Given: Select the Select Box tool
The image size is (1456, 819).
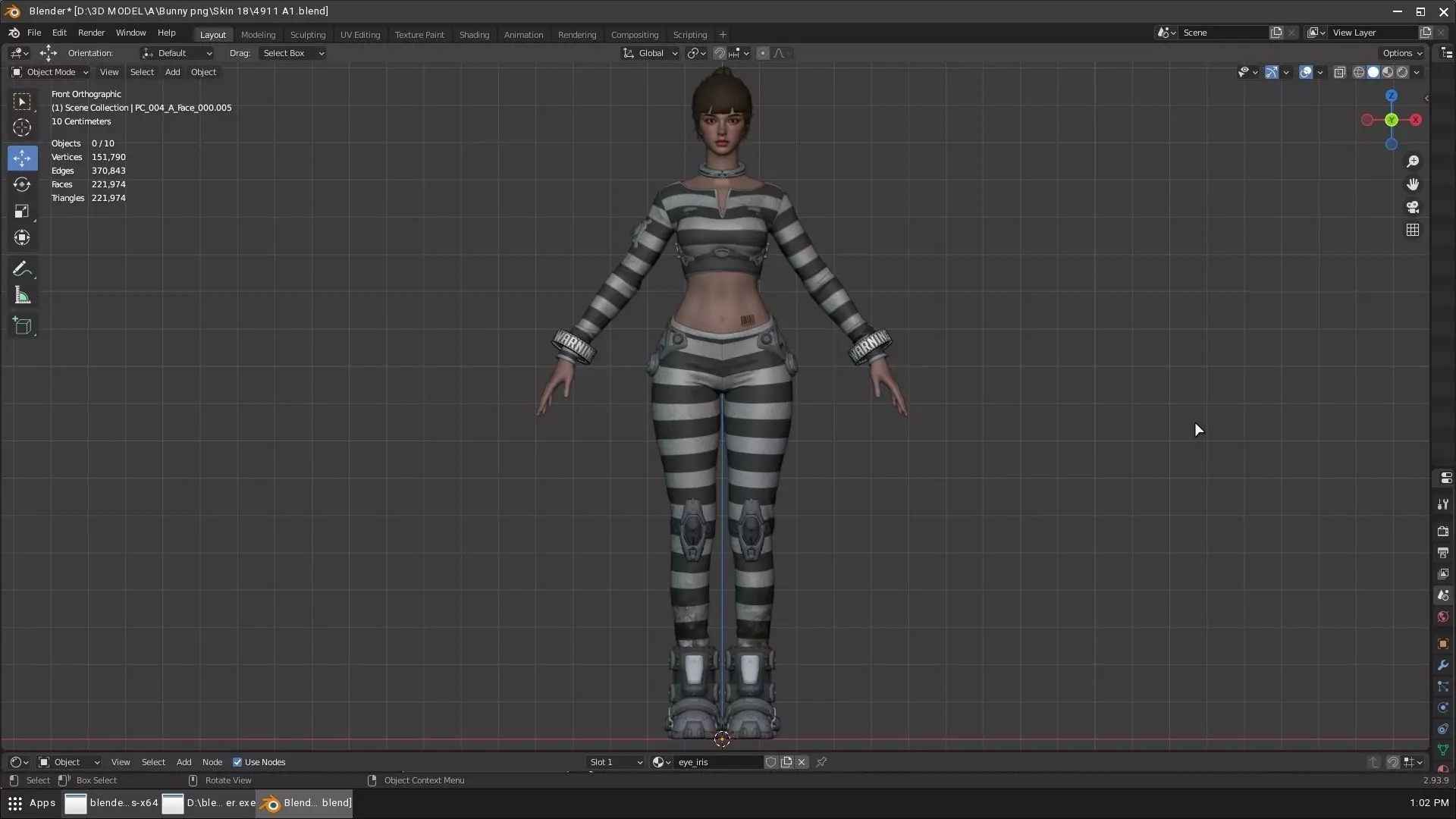Looking at the screenshot, I should pyautogui.click(x=22, y=102).
